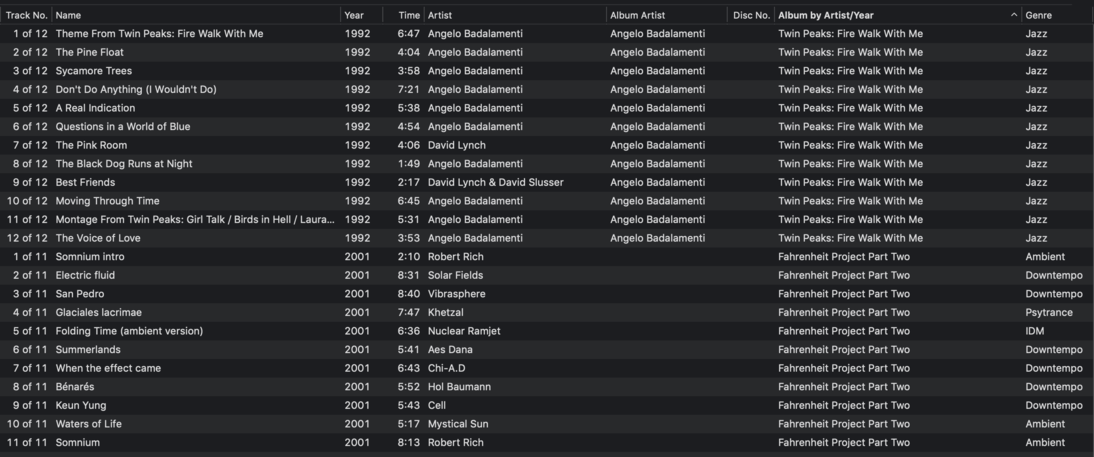The image size is (1094, 457).
Task: Select the track "The Pink Room"
Action: (91, 145)
